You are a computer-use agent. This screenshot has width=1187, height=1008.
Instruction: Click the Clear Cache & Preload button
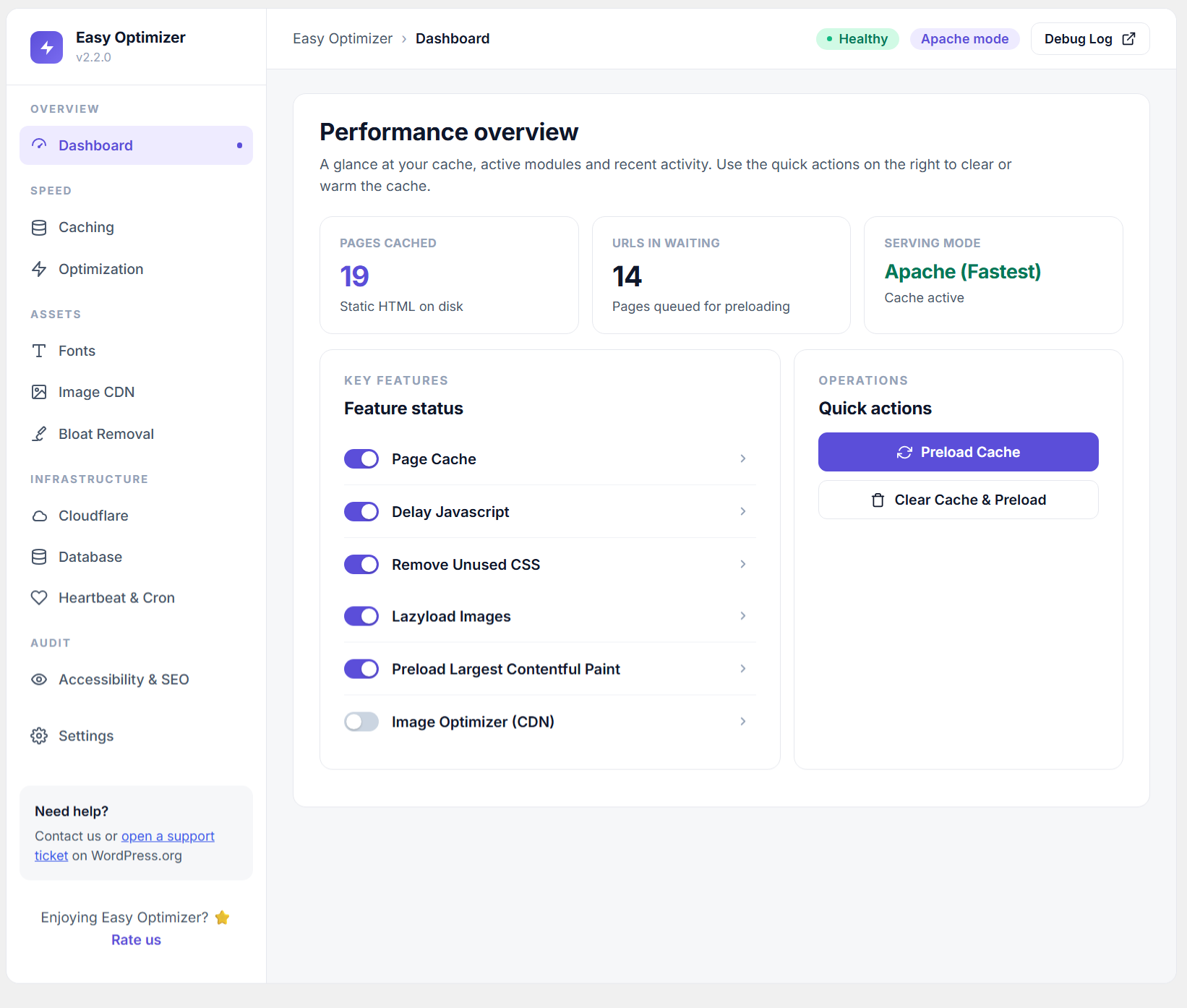click(958, 500)
